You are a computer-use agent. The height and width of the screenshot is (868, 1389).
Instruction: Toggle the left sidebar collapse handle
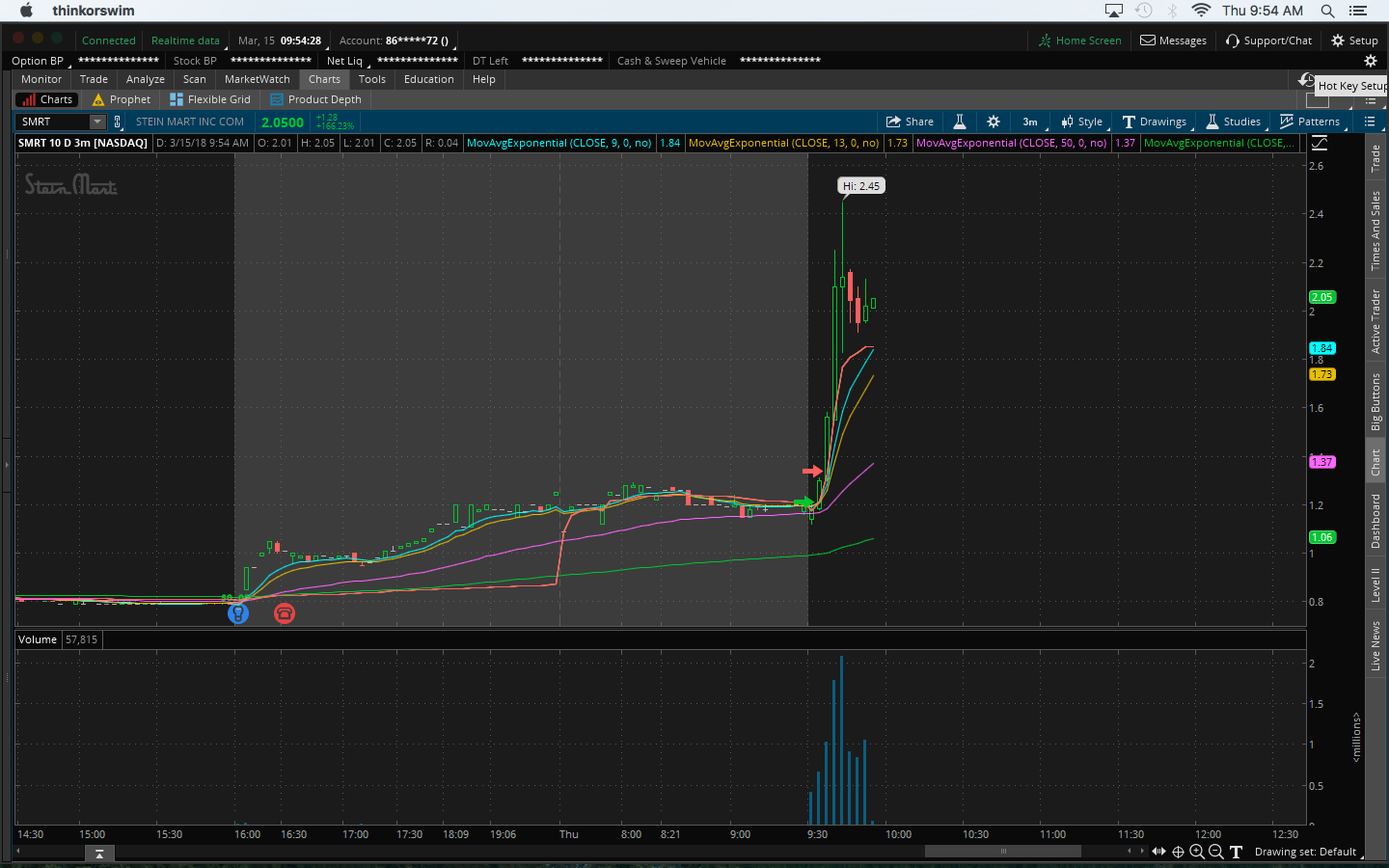click(x=7, y=465)
